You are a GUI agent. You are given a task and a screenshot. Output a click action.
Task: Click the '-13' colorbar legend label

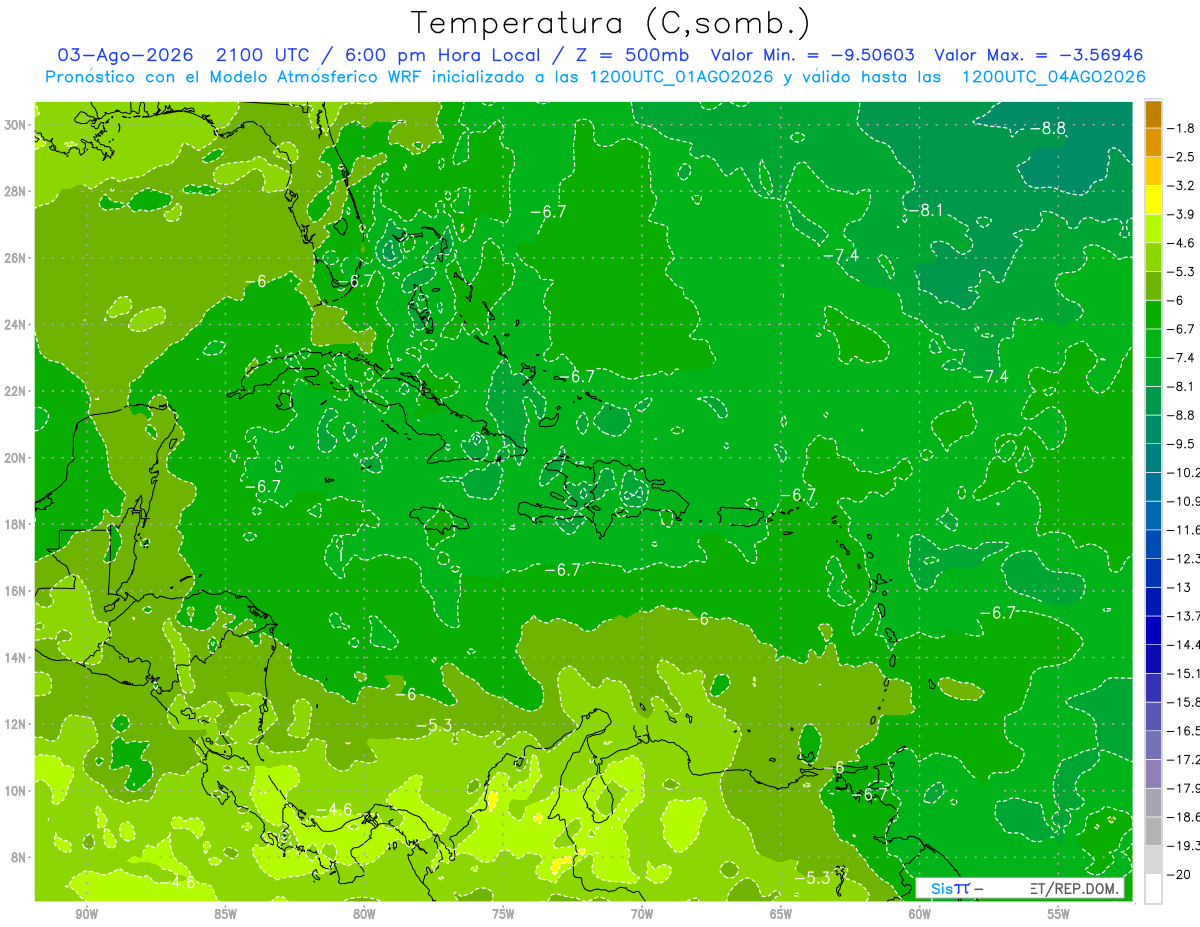tap(1180, 587)
